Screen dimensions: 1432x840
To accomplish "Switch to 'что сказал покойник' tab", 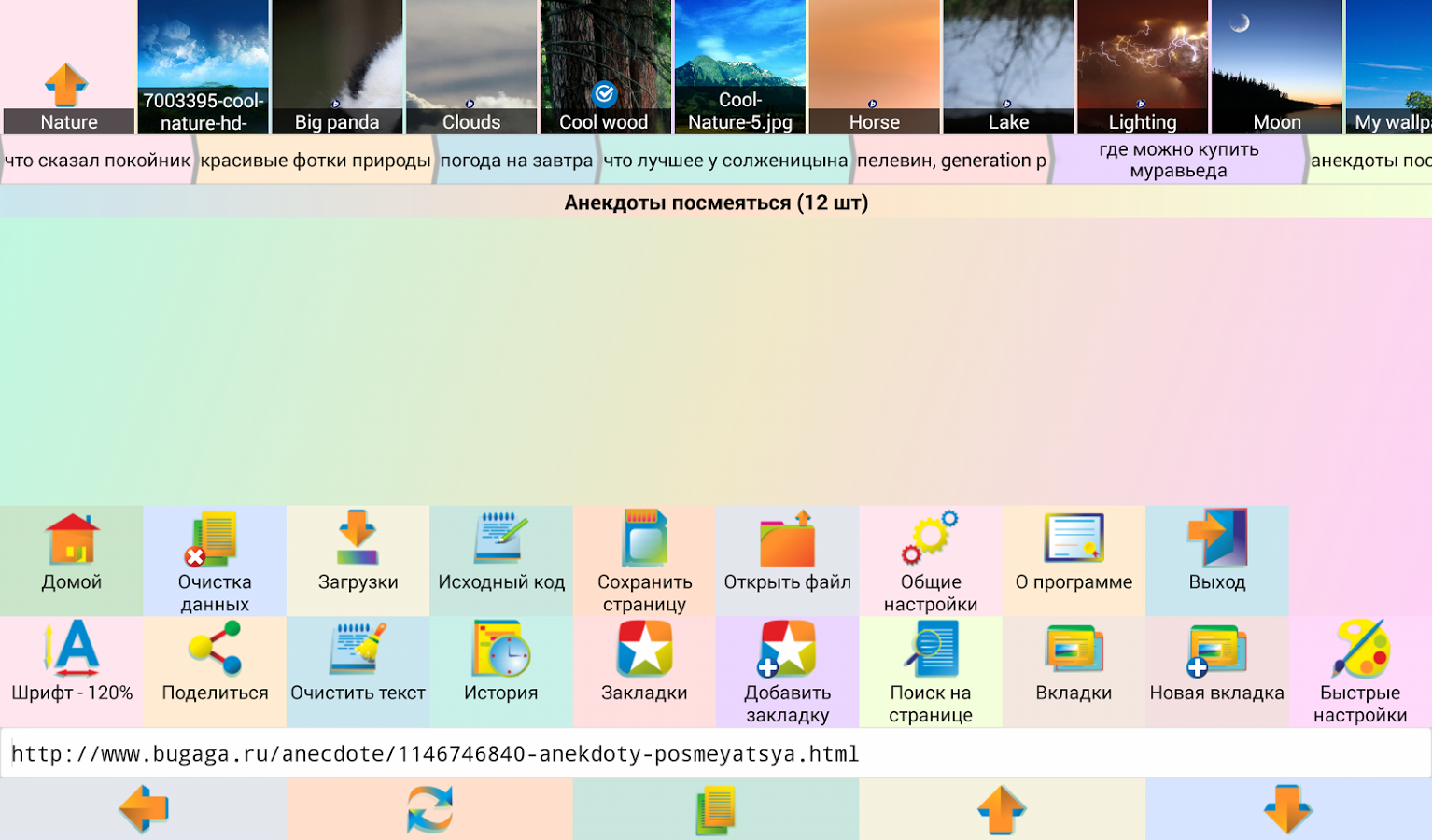I will tap(97, 160).
